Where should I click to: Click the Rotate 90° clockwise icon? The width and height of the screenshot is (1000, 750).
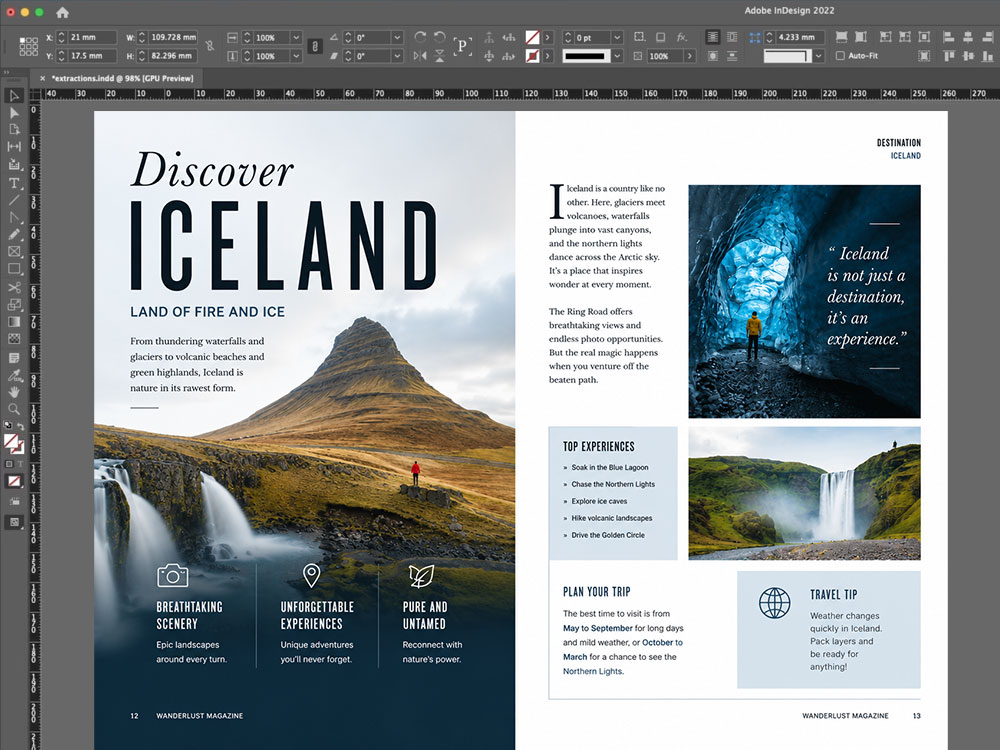coord(420,37)
